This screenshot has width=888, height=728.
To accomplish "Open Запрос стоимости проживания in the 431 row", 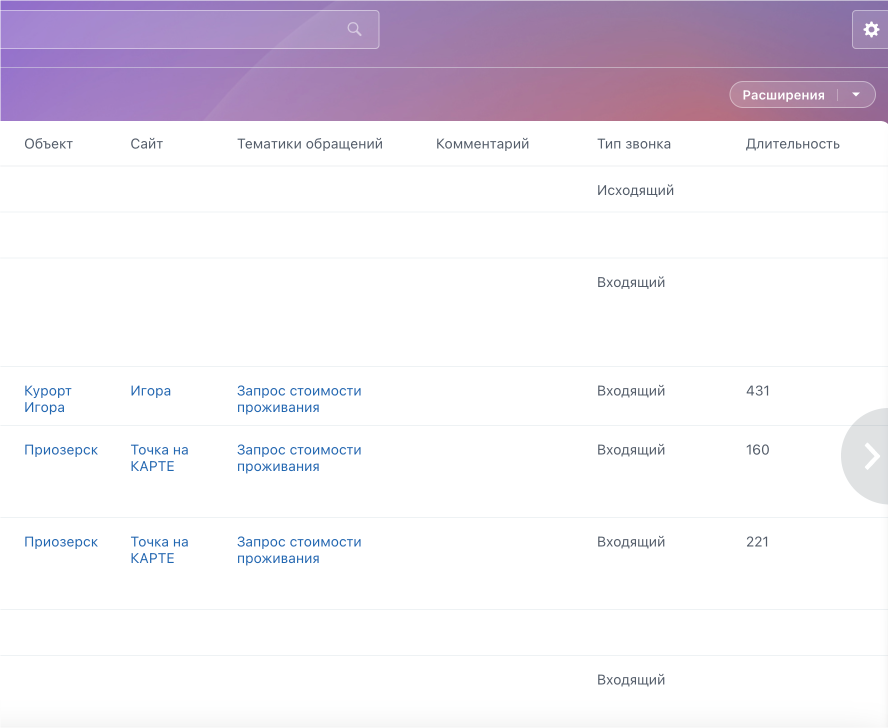I will coord(299,399).
